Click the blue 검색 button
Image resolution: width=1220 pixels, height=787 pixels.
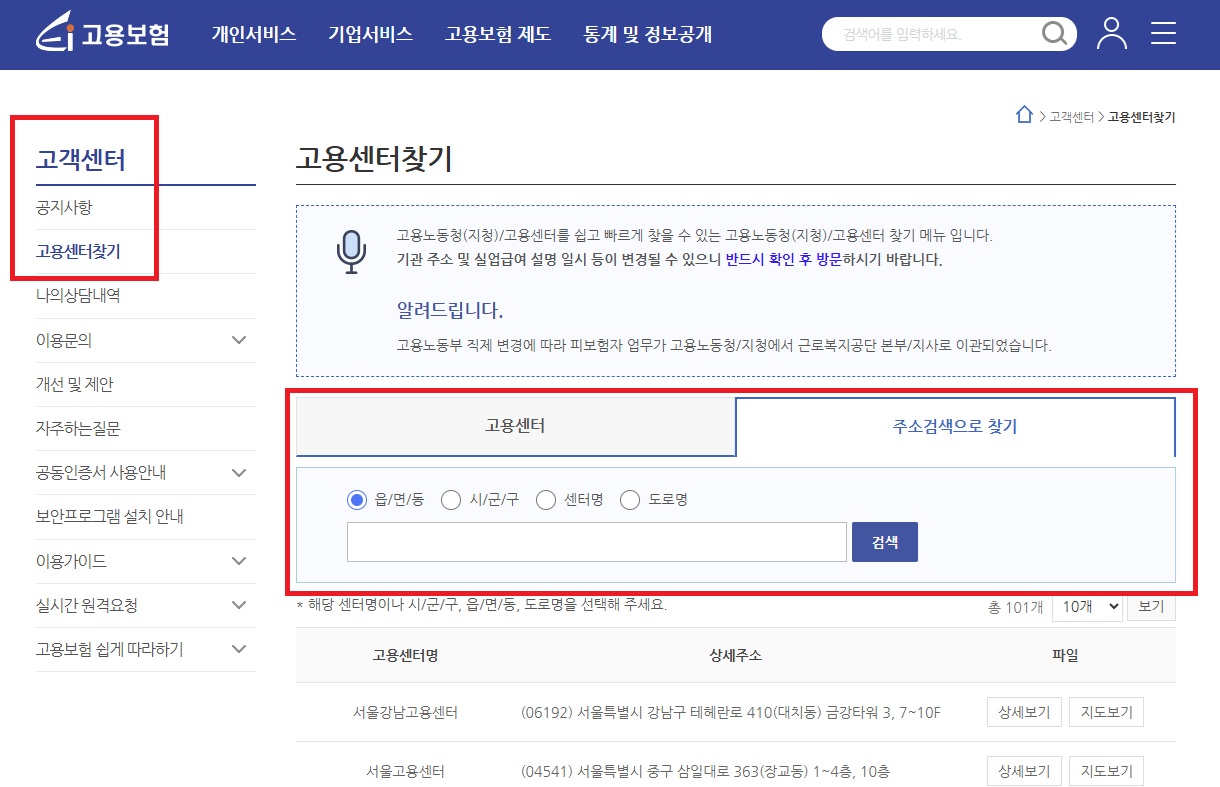[885, 542]
